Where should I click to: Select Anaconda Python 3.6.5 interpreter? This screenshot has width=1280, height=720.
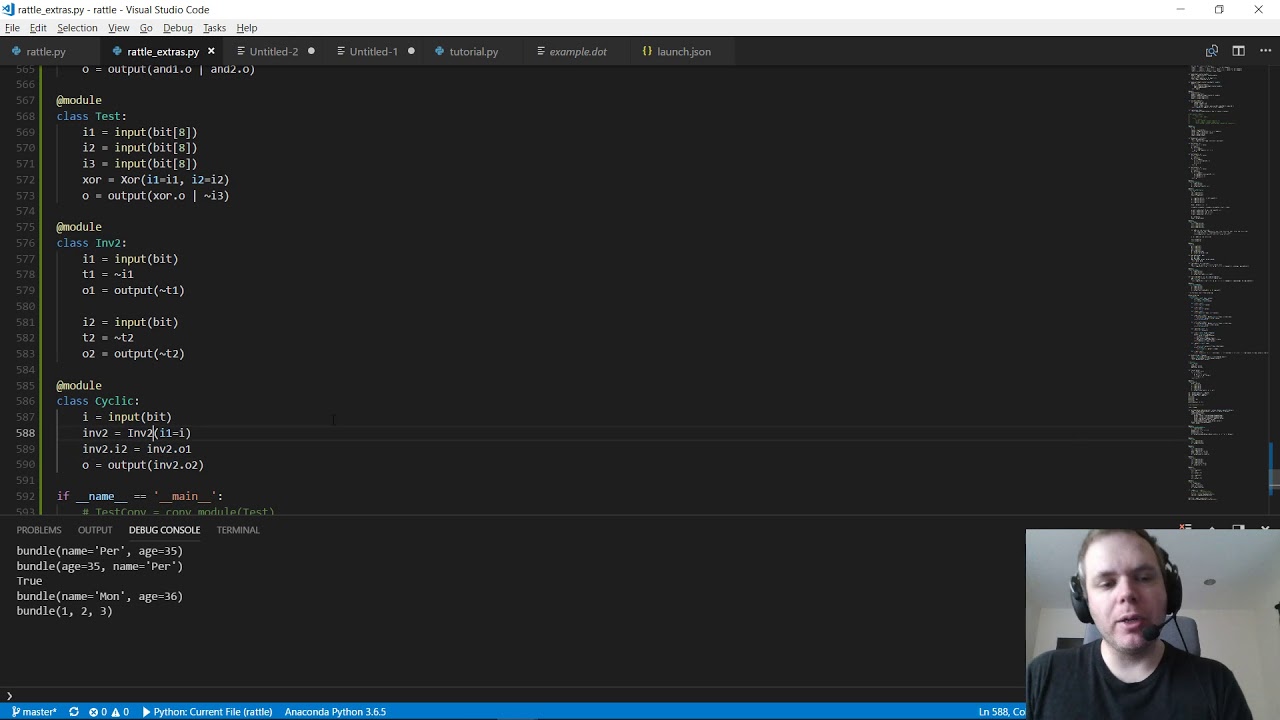[x=335, y=712]
